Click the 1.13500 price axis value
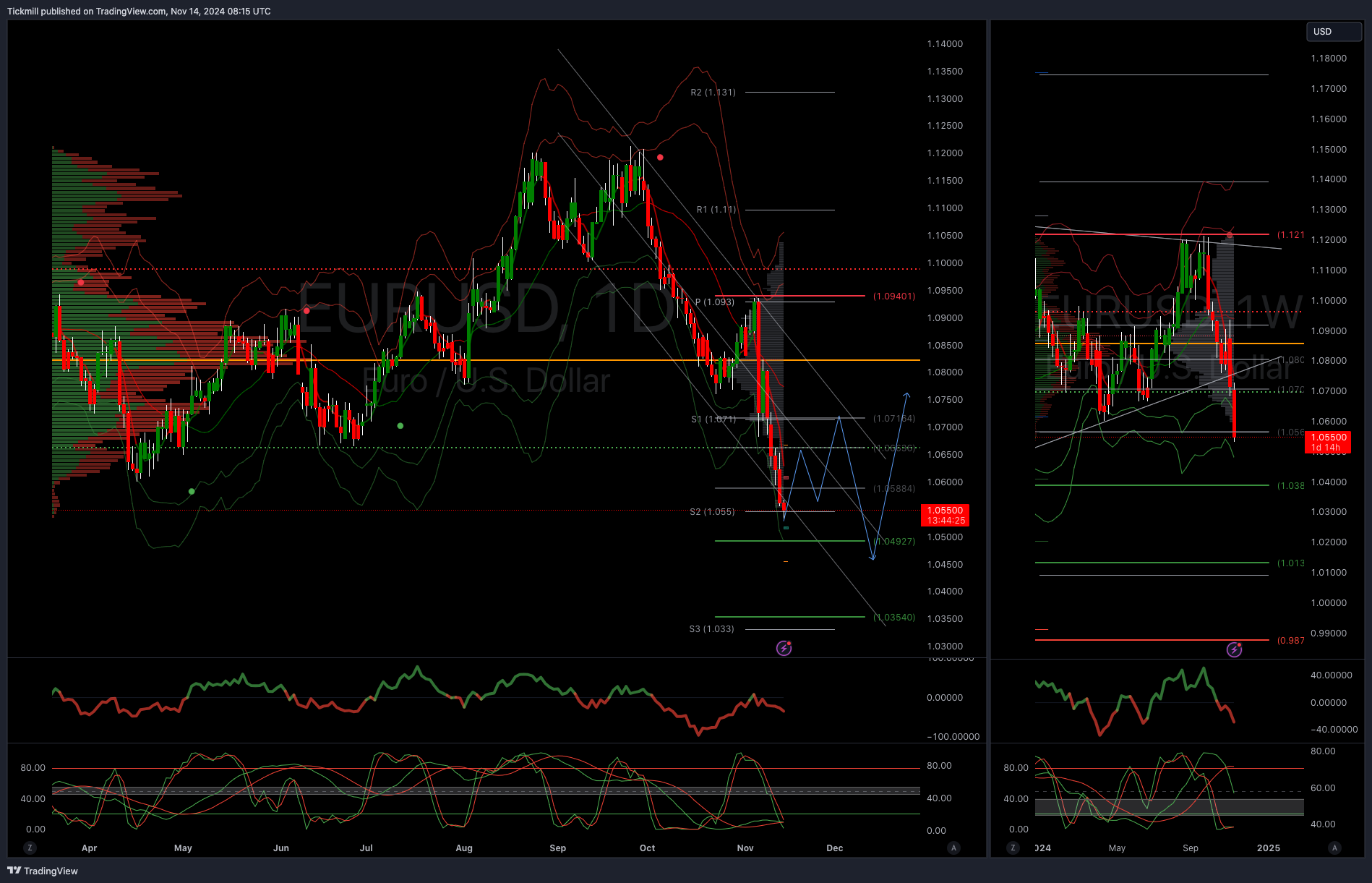This screenshot has height=883, width=1372. click(x=945, y=72)
